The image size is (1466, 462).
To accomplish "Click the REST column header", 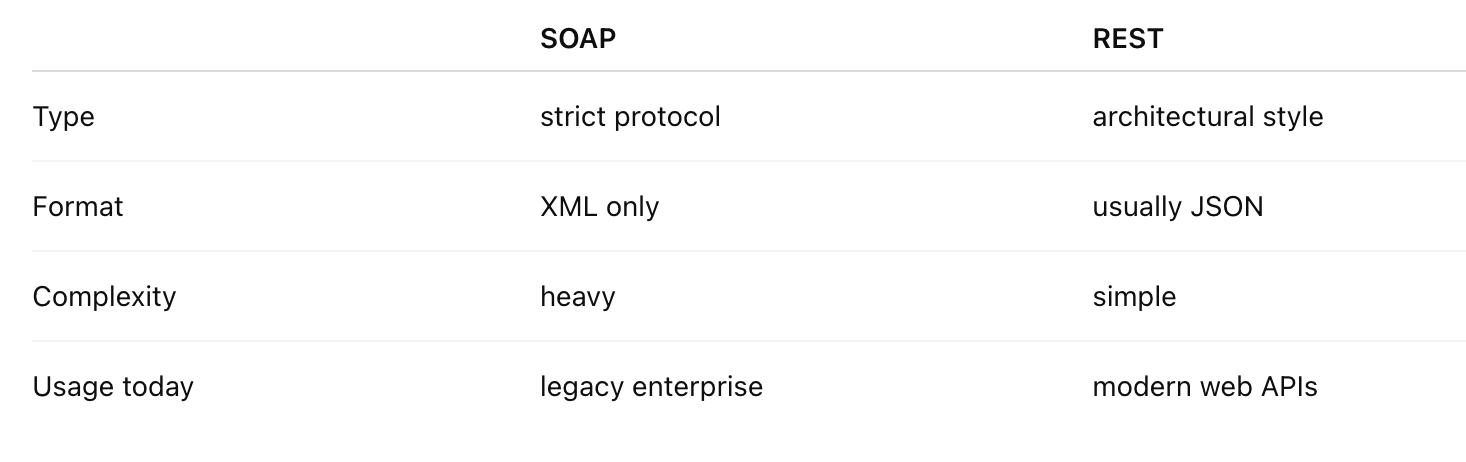I will pos(1127,39).
